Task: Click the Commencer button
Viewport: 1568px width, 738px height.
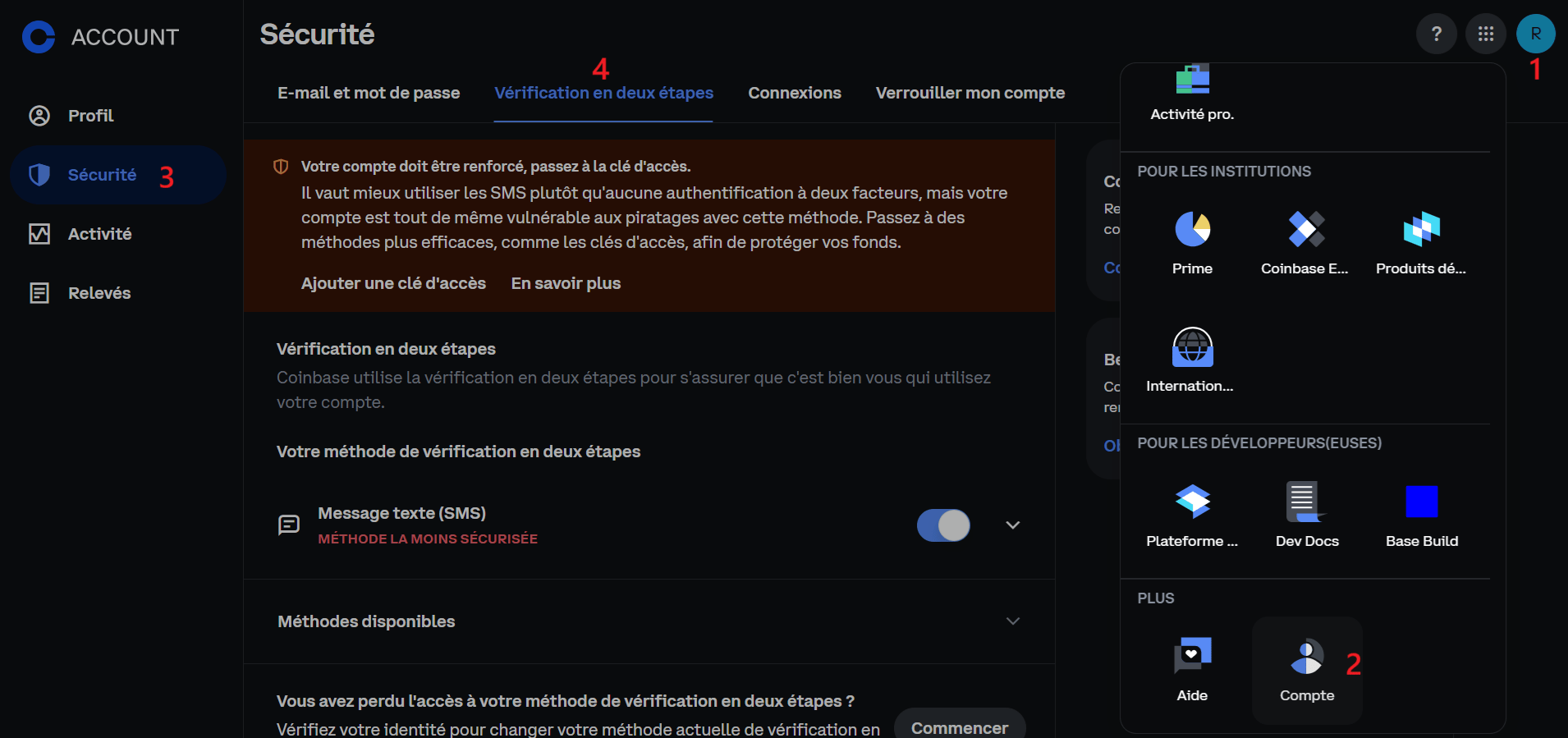Action: pos(960,727)
